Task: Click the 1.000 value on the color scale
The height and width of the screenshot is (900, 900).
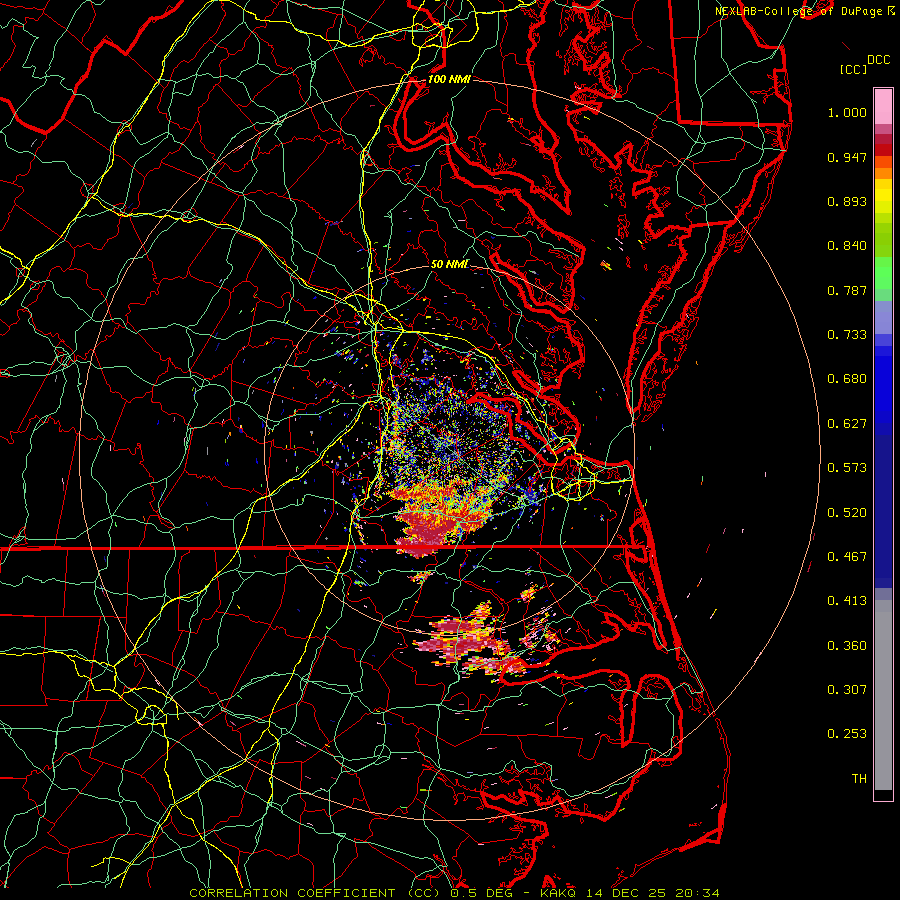Action: click(847, 112)
